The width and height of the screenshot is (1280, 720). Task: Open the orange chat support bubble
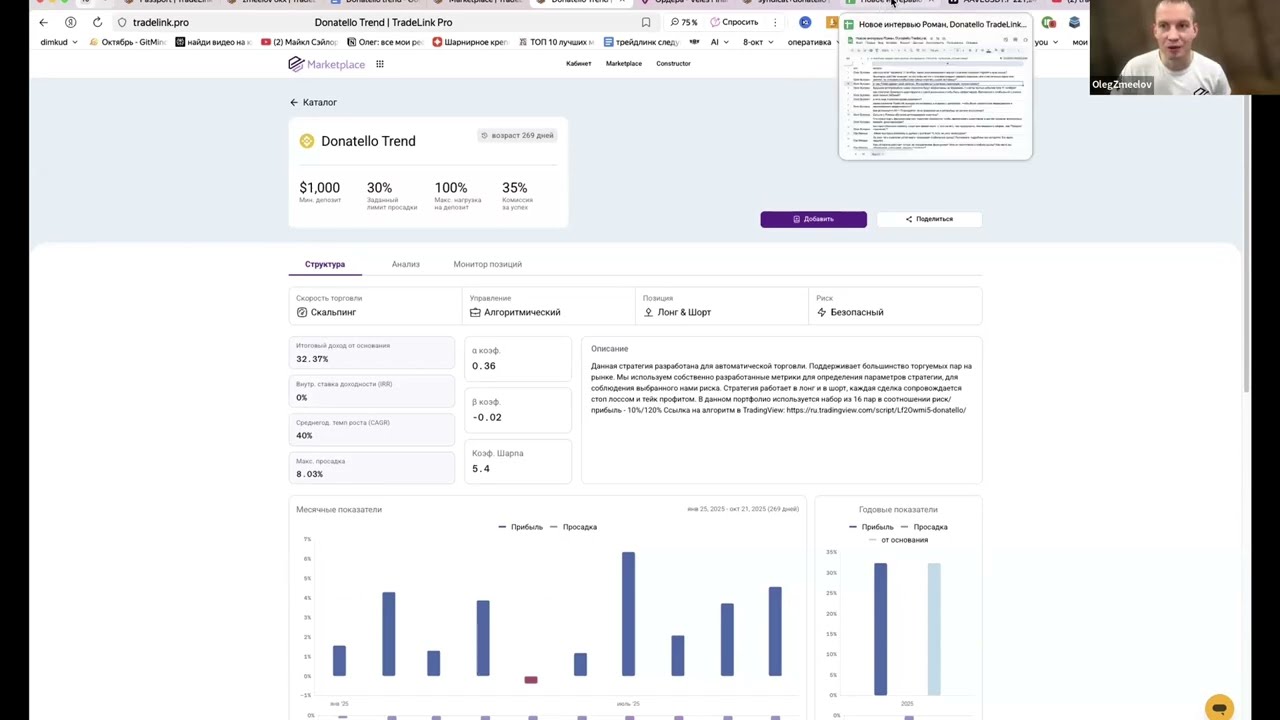[x=1219, y=708]
